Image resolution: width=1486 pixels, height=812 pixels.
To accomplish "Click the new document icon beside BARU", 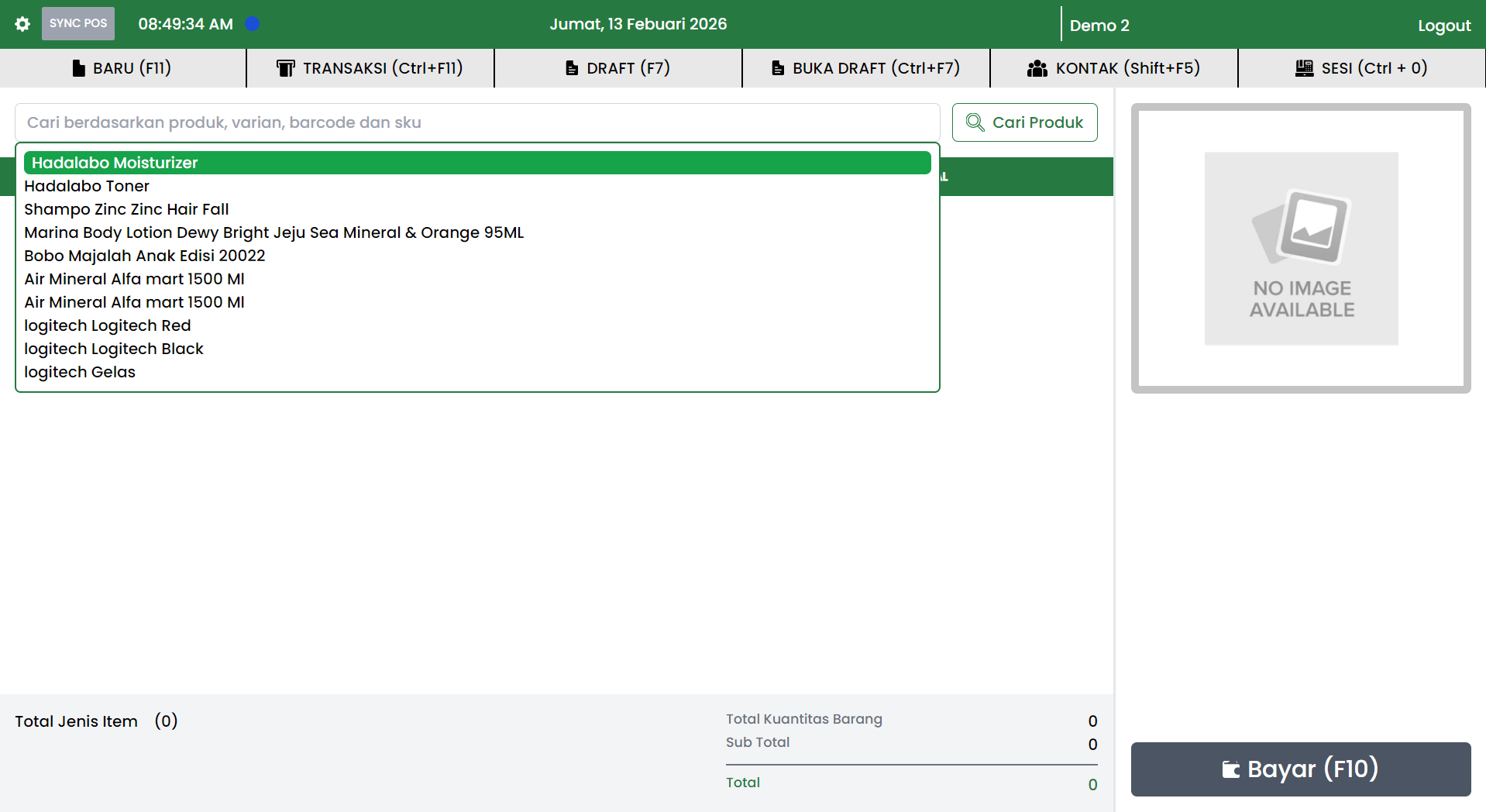I will click(x=78, y=68).
